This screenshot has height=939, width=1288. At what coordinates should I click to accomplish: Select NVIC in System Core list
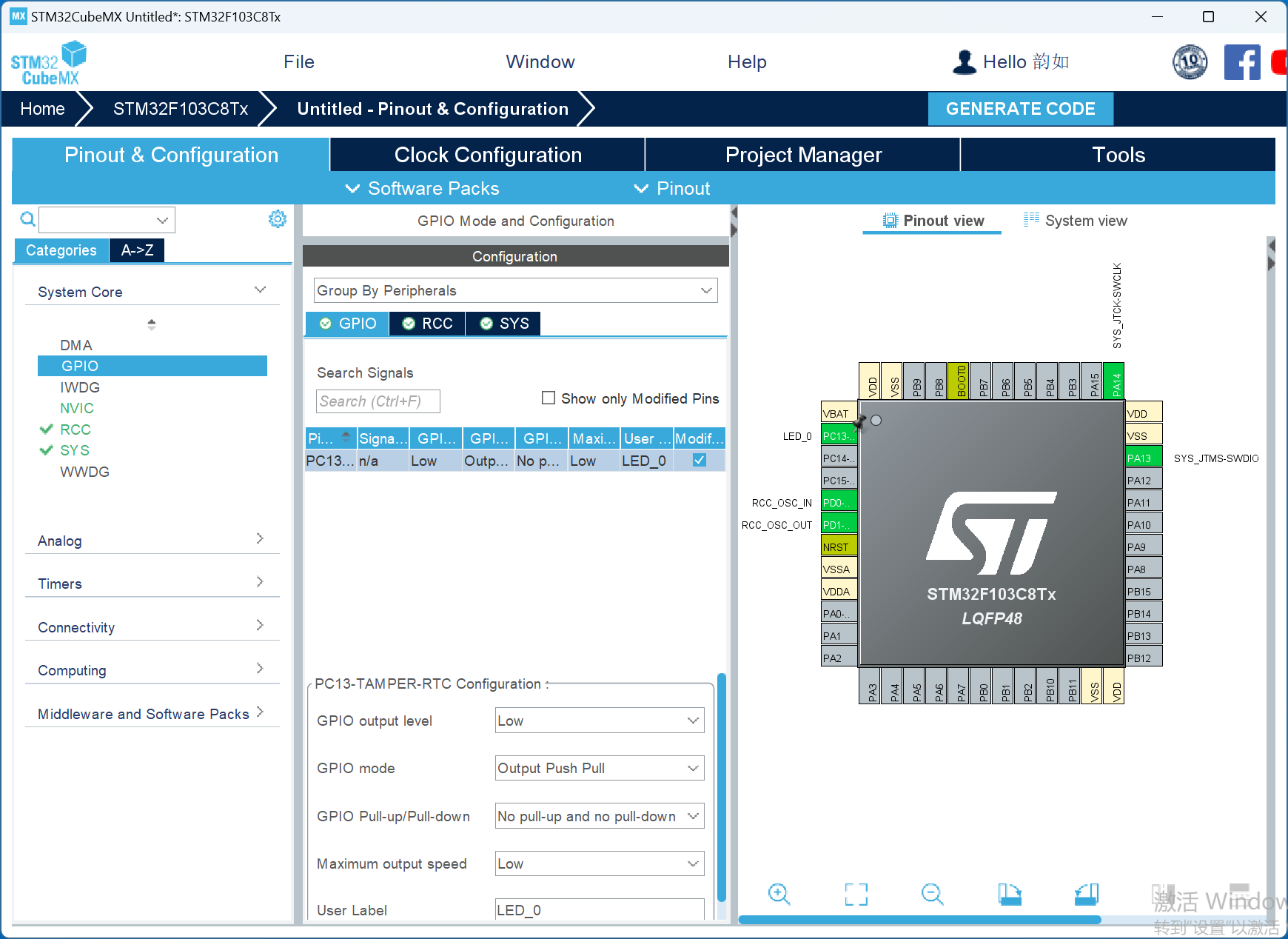pos(77,408)
